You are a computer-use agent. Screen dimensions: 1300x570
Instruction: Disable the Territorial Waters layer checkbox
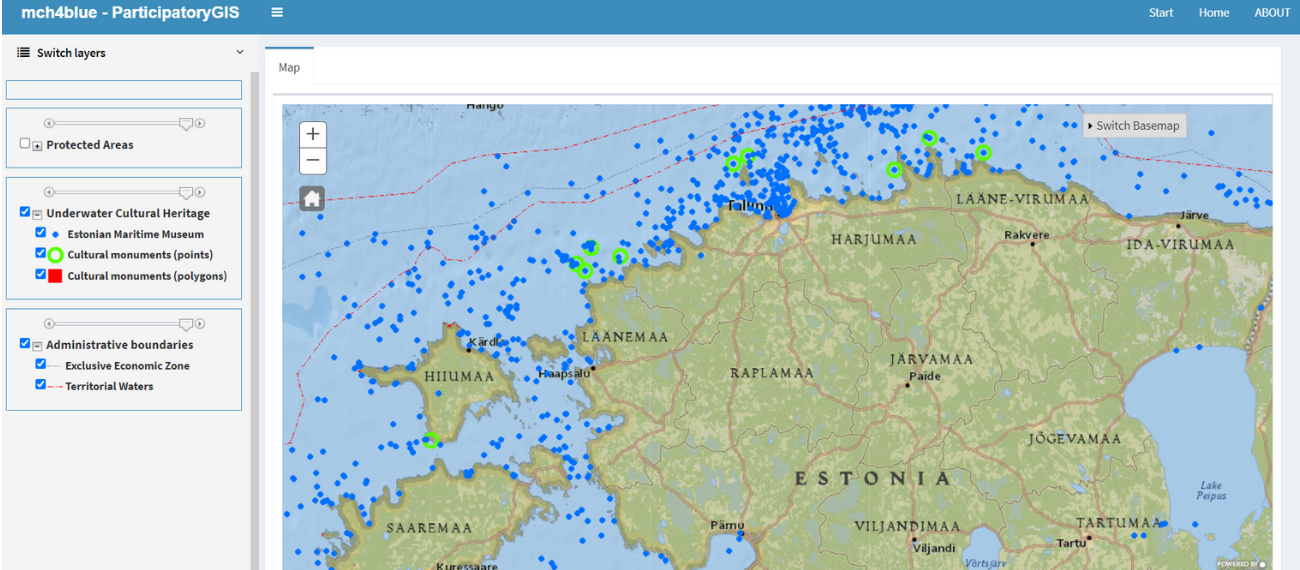pyautogui.click(x=41, y=385)
